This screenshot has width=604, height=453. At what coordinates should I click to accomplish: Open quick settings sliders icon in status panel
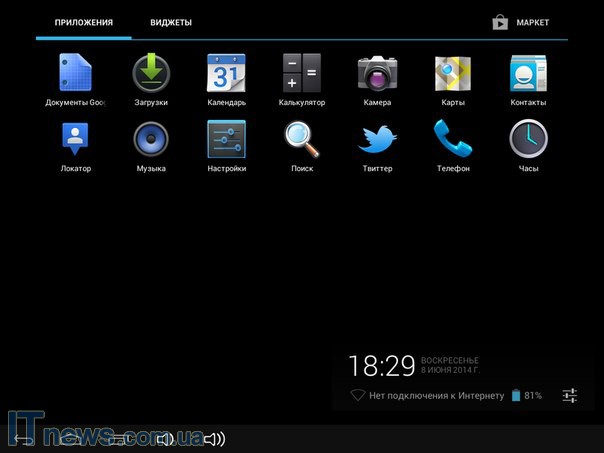(x=569, y=396)
